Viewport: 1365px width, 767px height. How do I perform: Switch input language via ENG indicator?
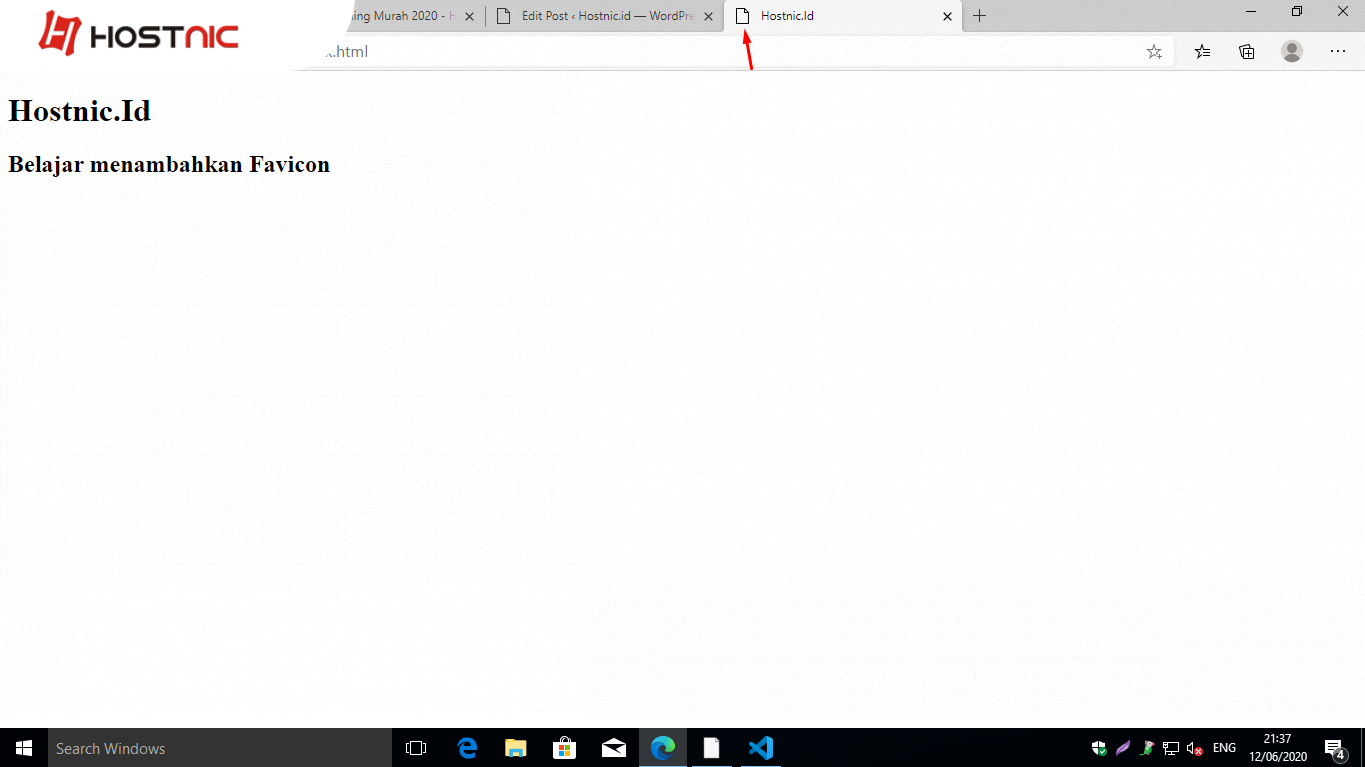[1224, 747]
